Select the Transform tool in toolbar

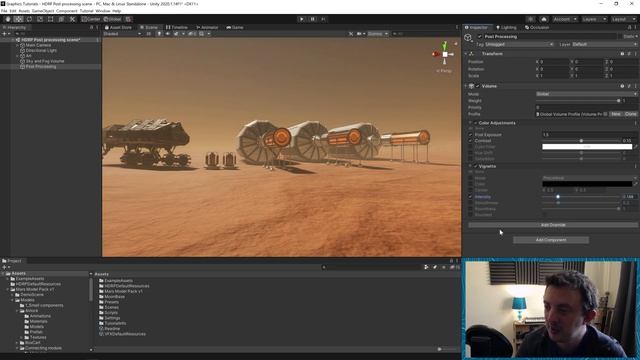[x=61, y=19]
